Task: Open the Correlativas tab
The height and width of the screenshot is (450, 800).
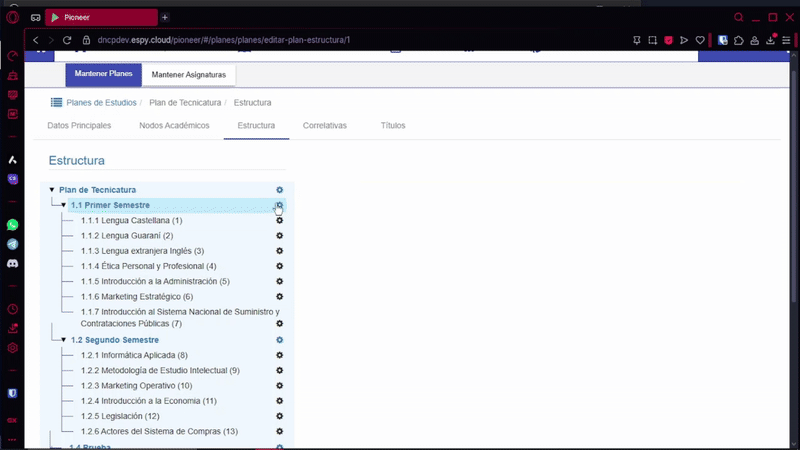Action: [x=324, y=126]
